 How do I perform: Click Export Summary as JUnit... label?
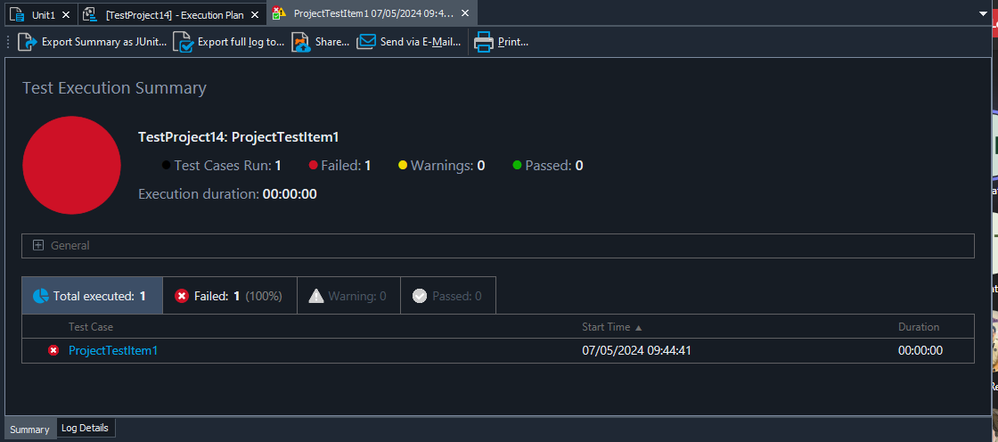[104, 42]
